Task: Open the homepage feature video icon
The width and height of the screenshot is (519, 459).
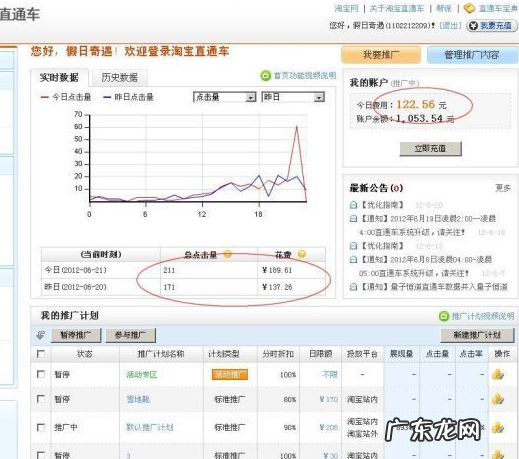Action: pos(266,76)
